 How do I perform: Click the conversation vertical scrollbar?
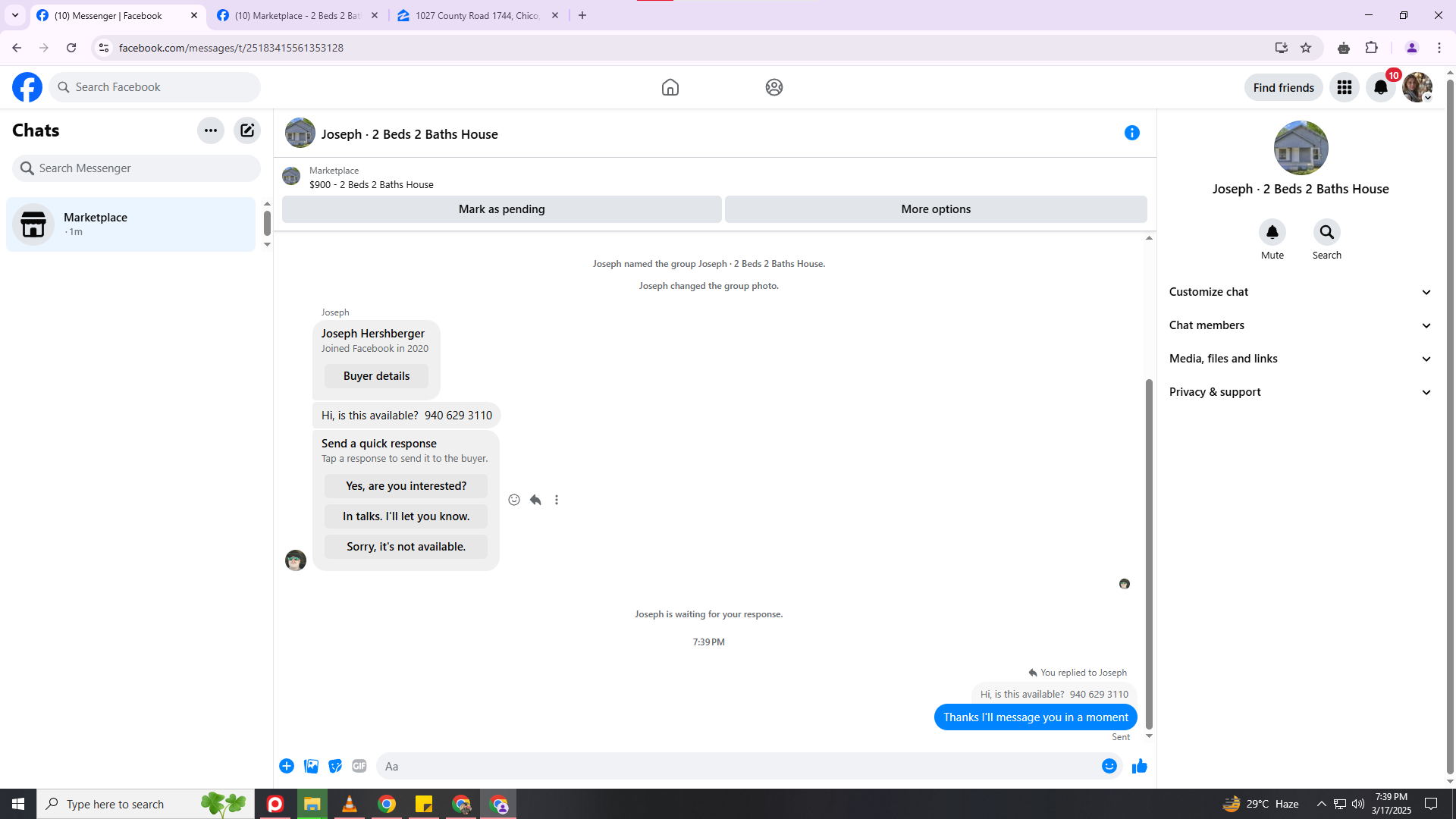pyautogui.click(x=1149, y=554)
